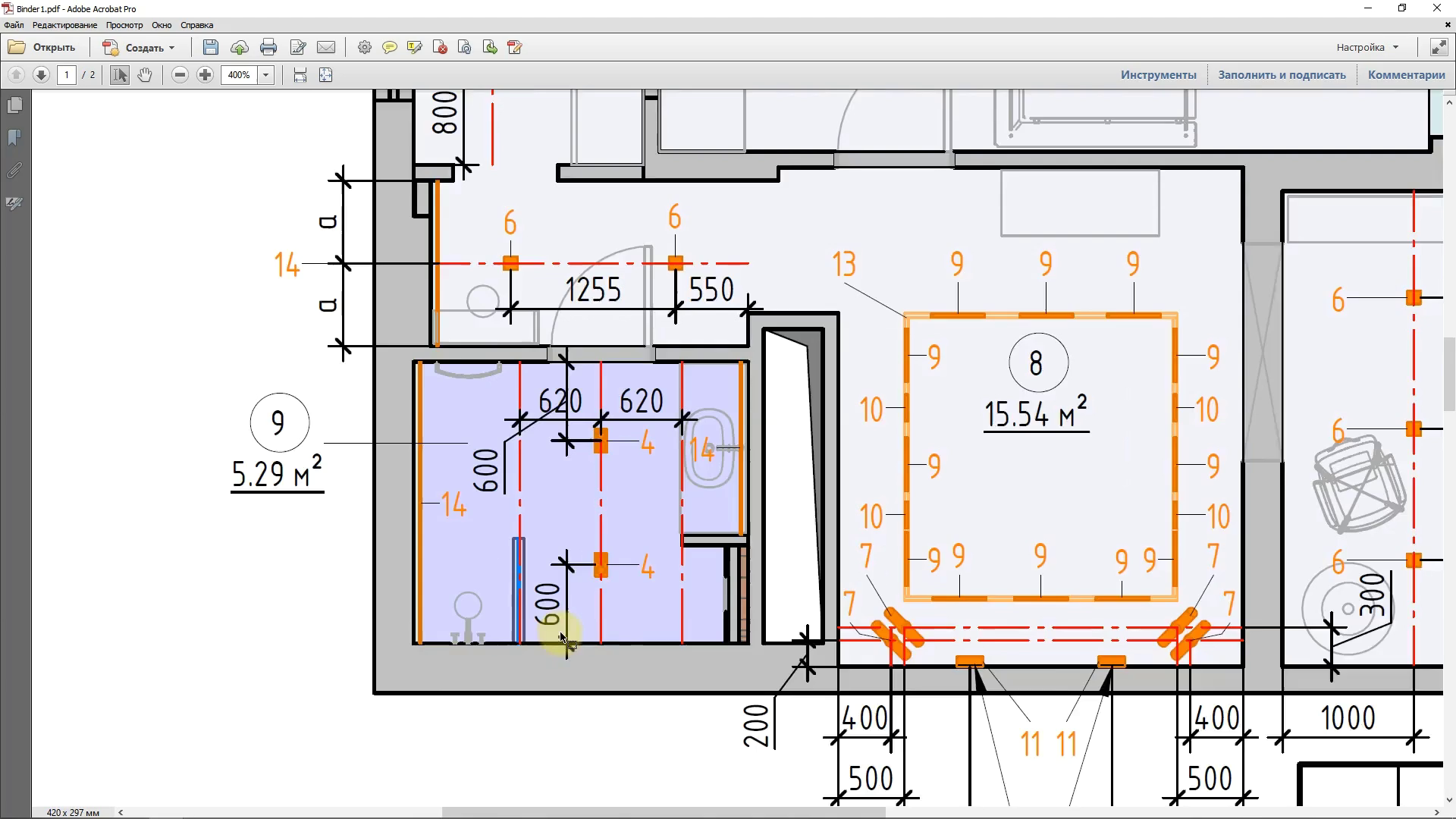Click the Открыть button
The height and width of the screenshot is (819, 1456).
coord(43,48)
